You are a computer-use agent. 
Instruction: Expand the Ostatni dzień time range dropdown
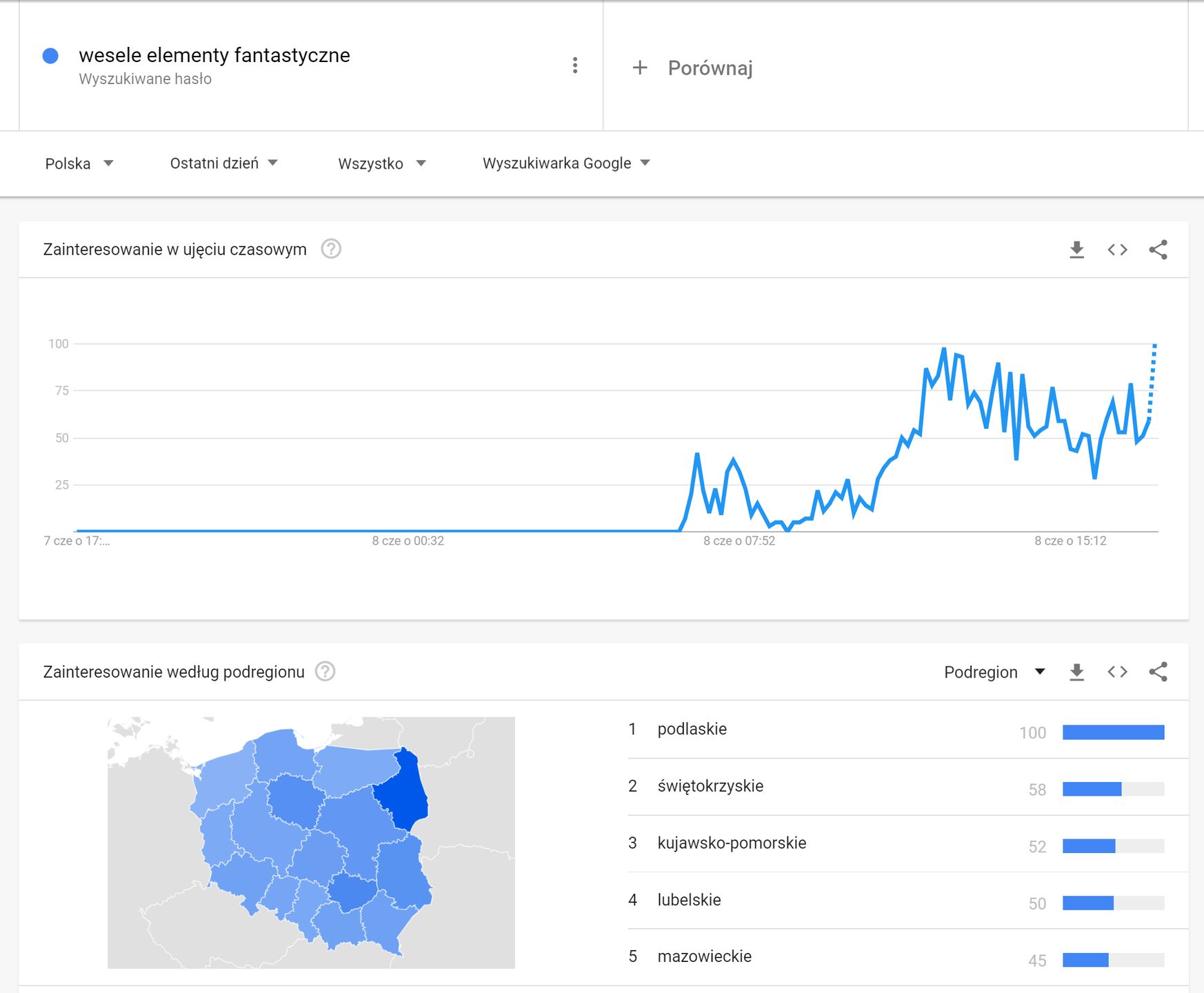[x=223, y=163]
